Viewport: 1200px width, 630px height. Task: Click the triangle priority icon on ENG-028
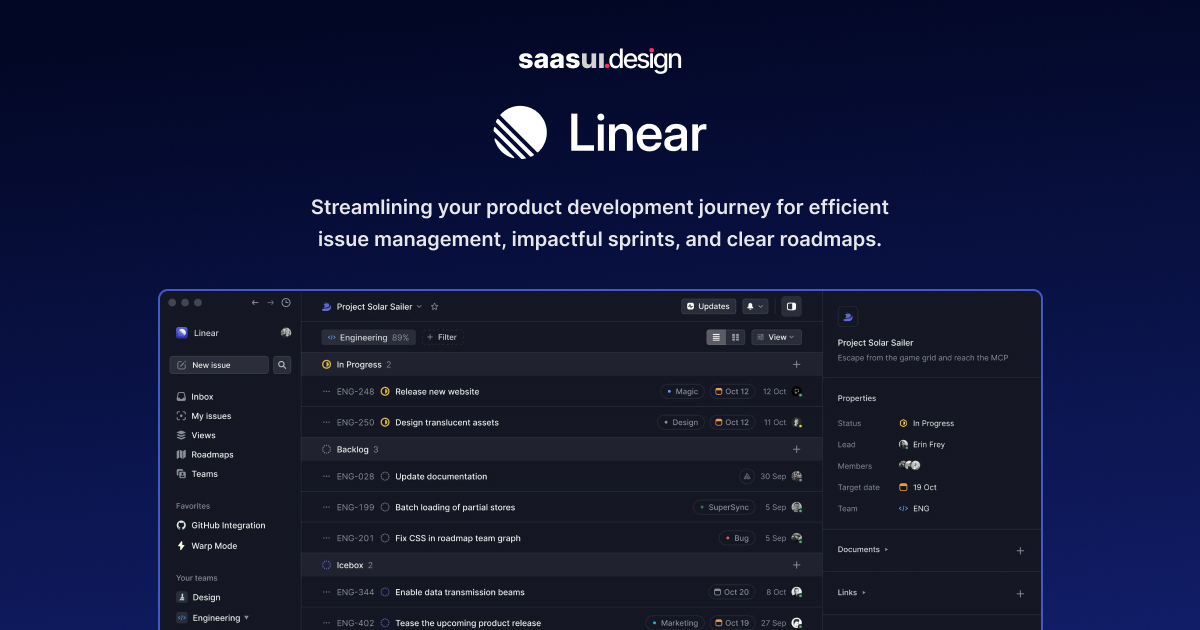coord(746,477)
